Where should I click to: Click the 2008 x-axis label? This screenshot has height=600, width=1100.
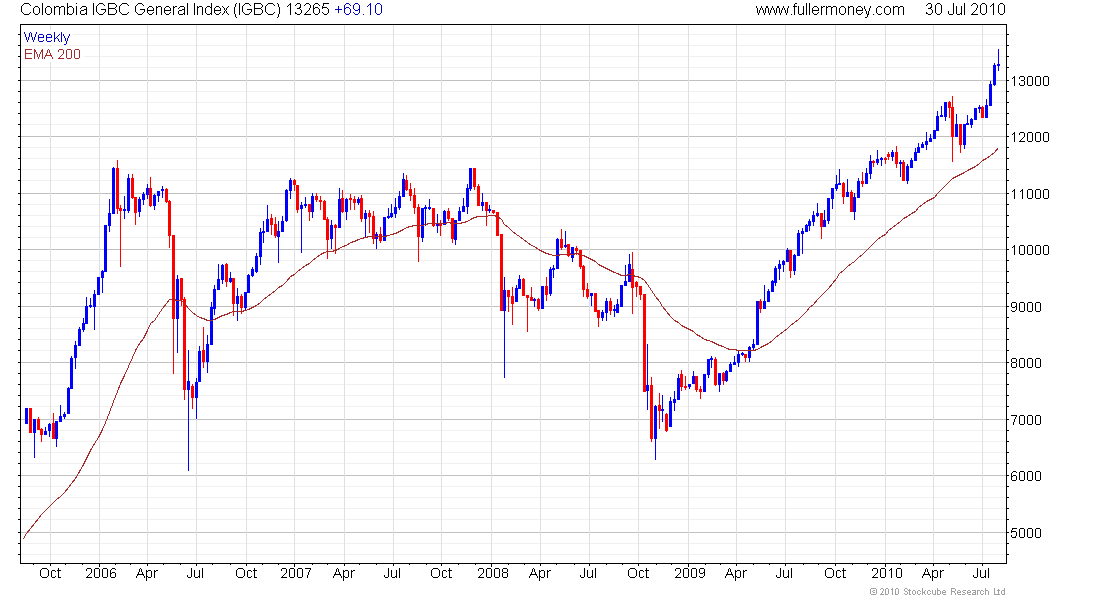coord(492,573)
